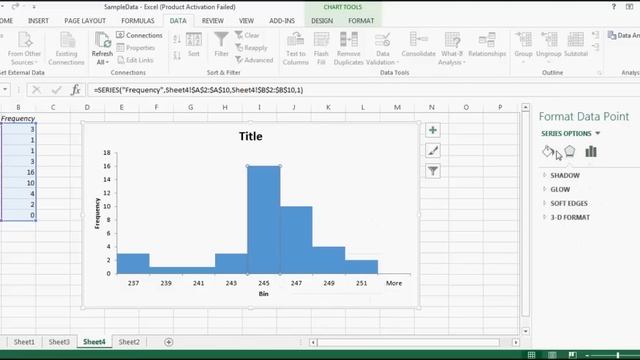This screenshot has height=360, width=640.
Task: Open the Chart Tools DESIGN tab
Action: pos(322,20)
